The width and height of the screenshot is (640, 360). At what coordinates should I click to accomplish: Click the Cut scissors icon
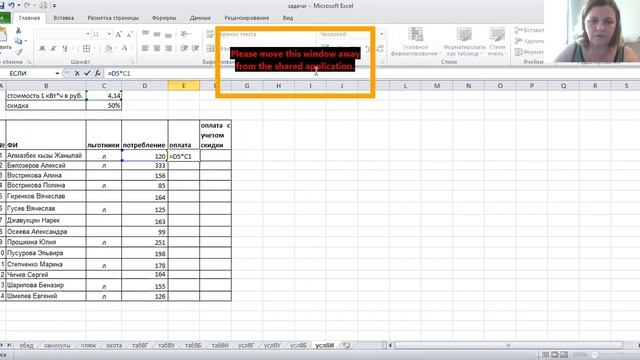click(x=18, y=30)
